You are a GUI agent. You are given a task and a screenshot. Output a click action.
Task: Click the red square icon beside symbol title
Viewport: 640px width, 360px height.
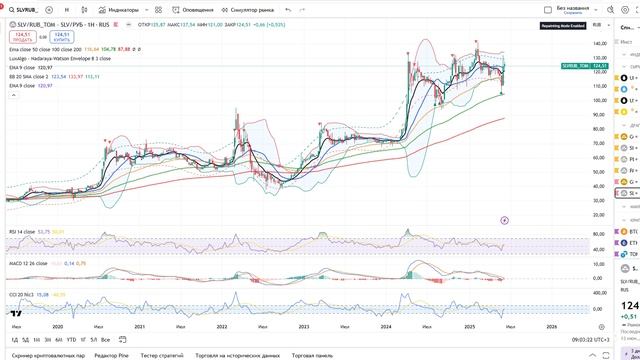[x=116, y=24]
